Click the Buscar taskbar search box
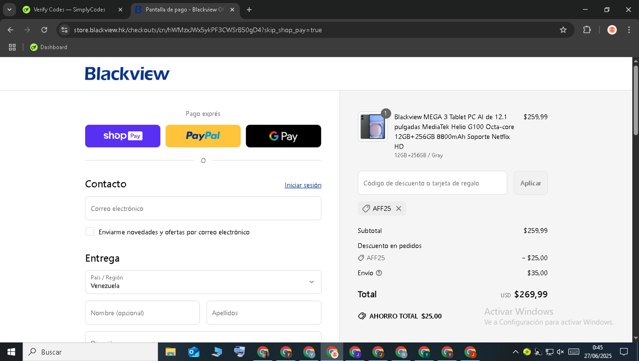639x361 pixels. [x=90, y=352]
